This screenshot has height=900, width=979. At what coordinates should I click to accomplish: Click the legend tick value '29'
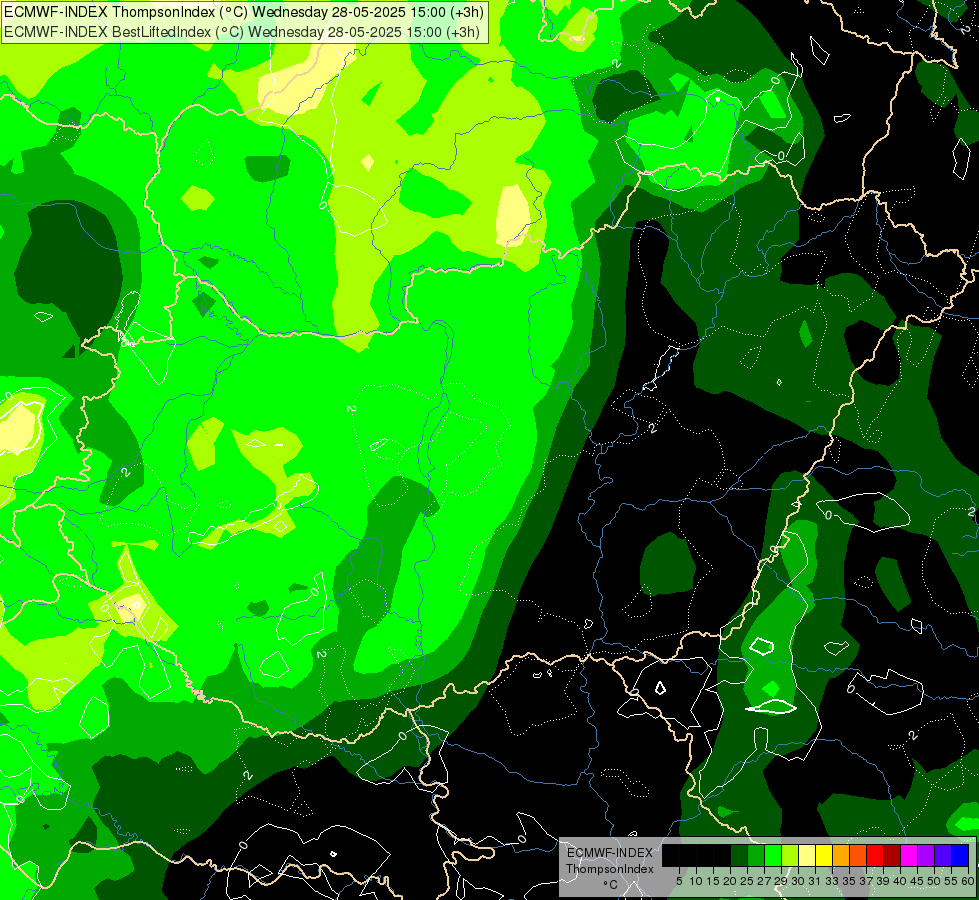782,881
